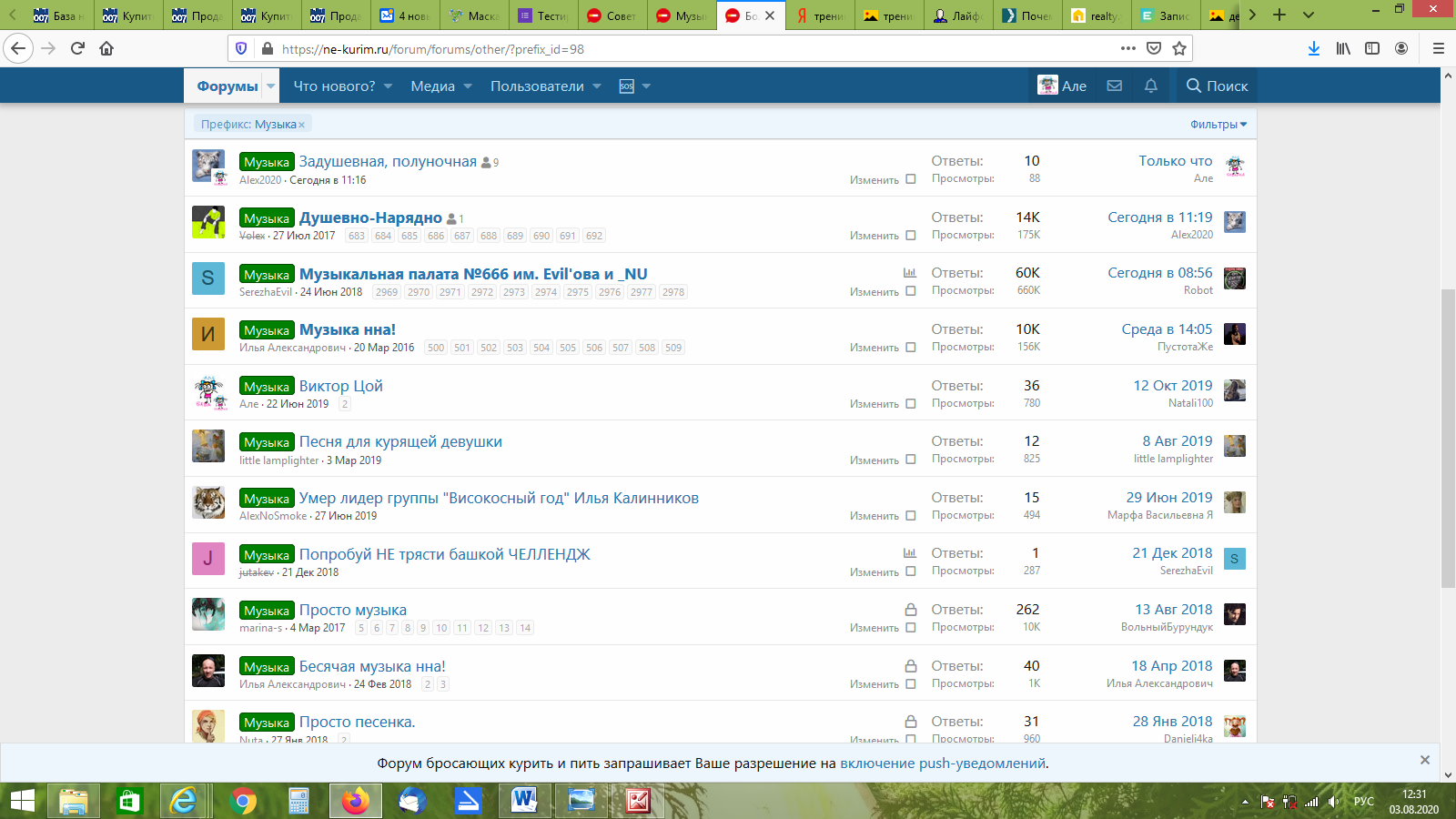Open forum search

(1217, 86)
